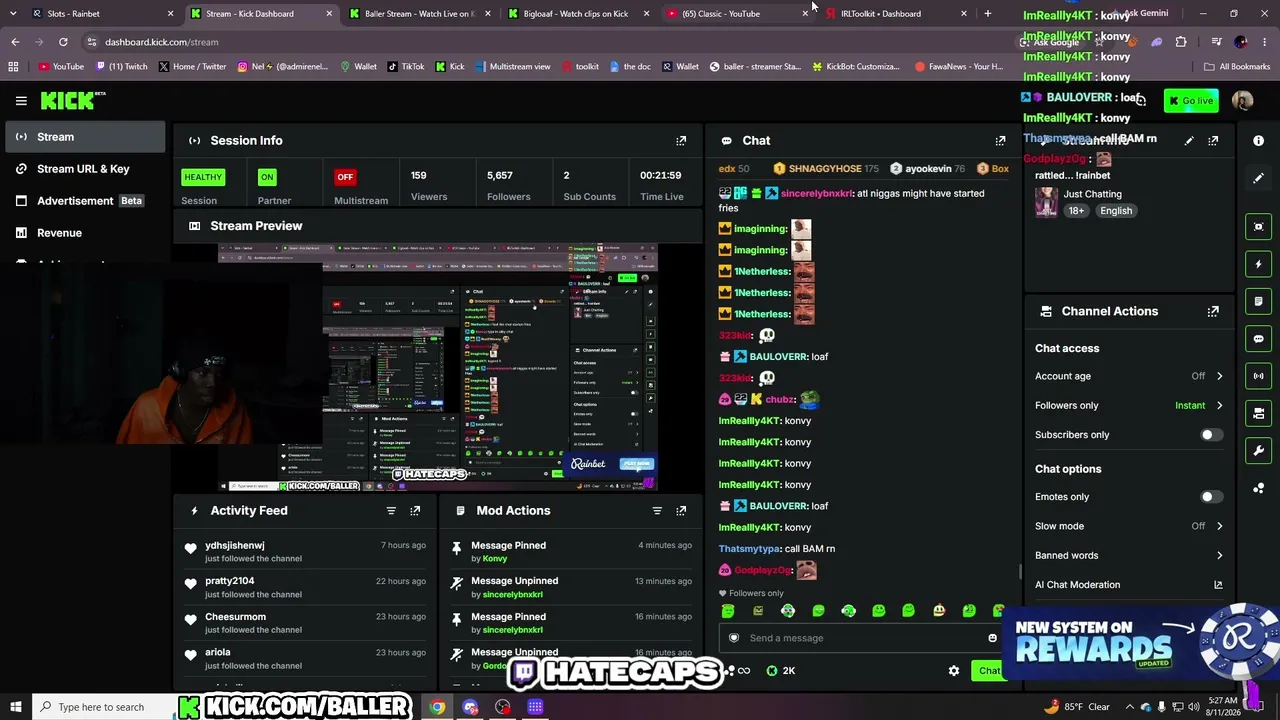Click in the Send a message field
This screenshot has height=720, width=1280.
click(860, 638)
